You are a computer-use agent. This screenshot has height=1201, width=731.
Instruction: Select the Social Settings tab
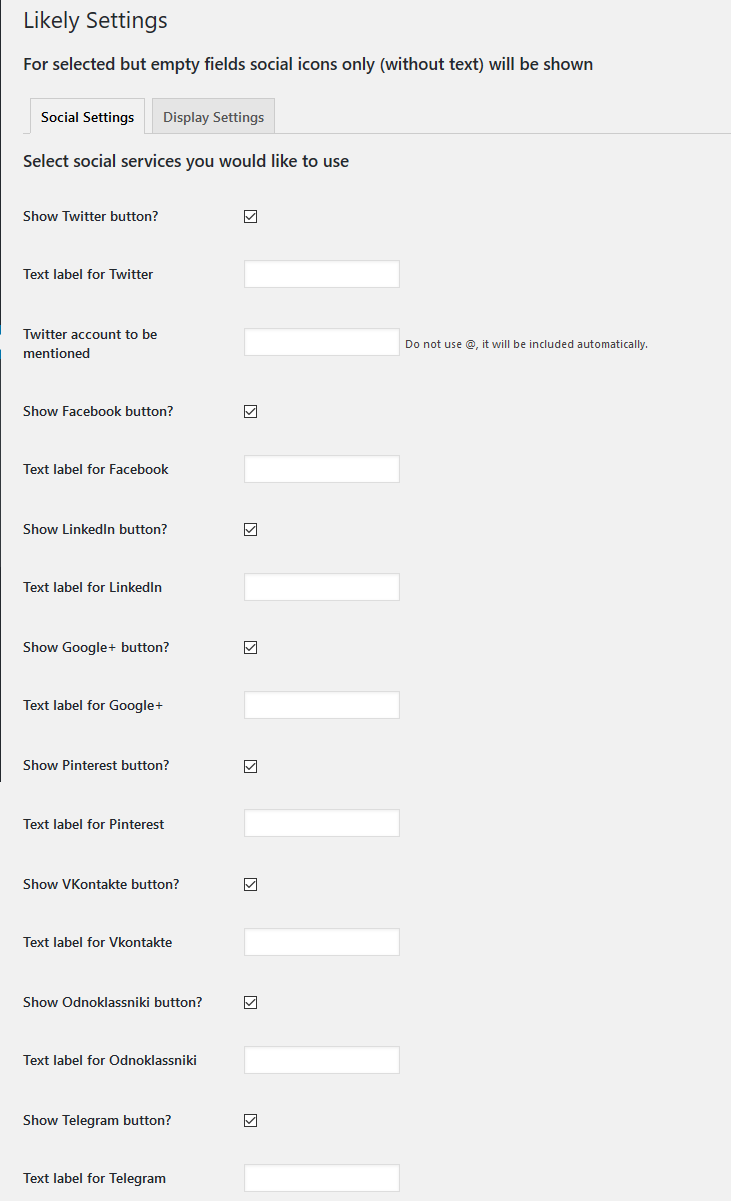tap(88, 117)
